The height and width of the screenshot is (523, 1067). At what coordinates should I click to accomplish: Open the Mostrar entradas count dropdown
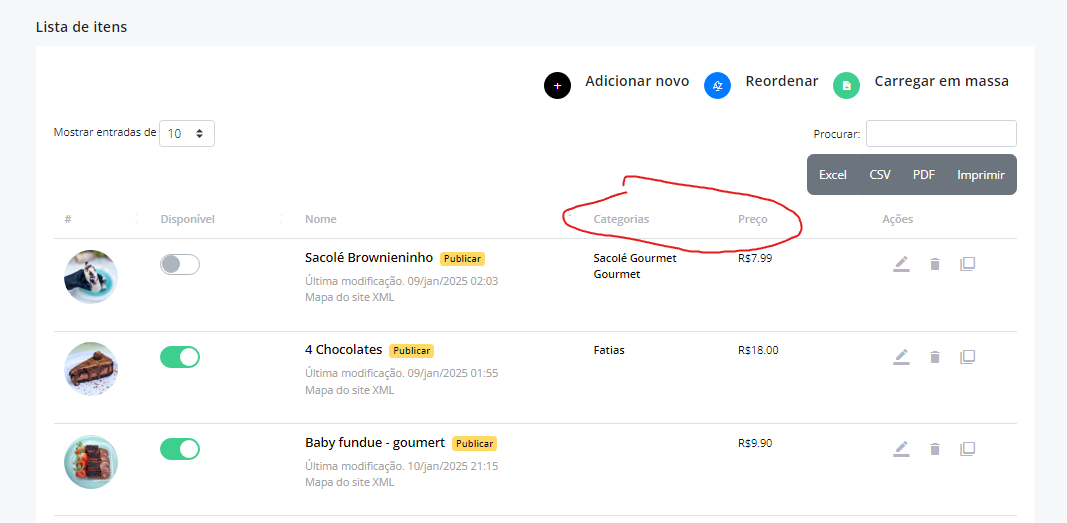click(x=186, y=133)
